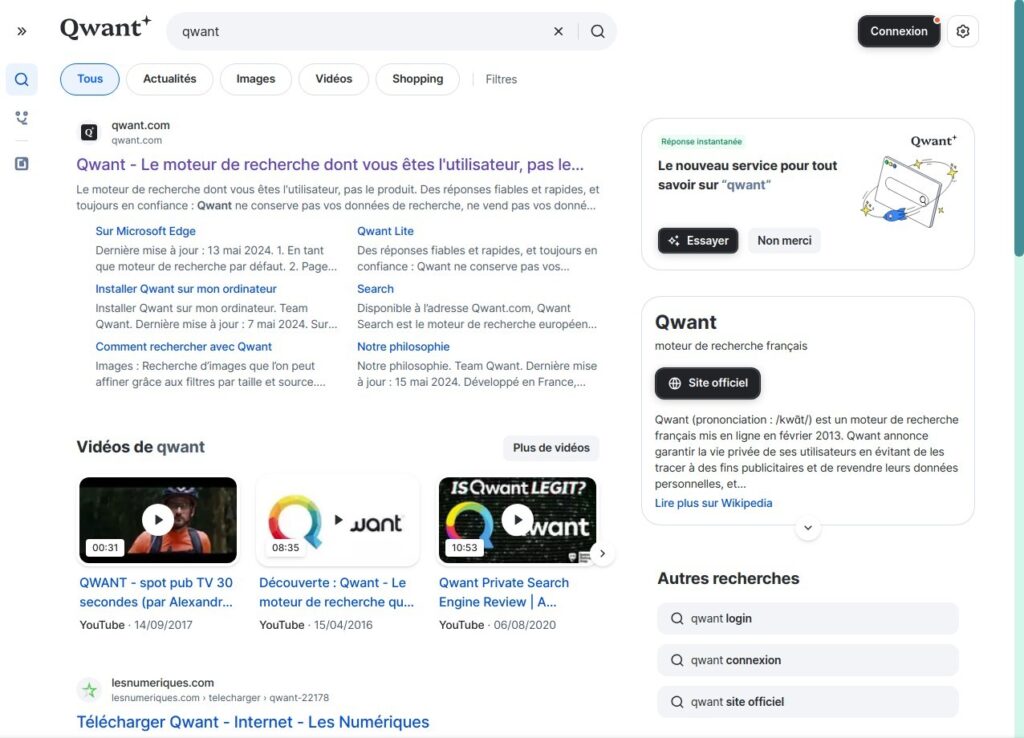Click magnifier icon beside qwant site officiel

click(x=677, y=702)
